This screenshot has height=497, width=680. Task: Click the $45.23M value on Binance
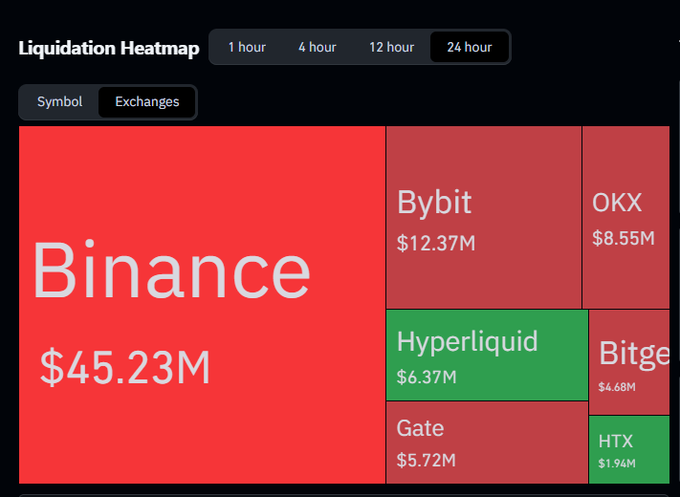(125, 367)
